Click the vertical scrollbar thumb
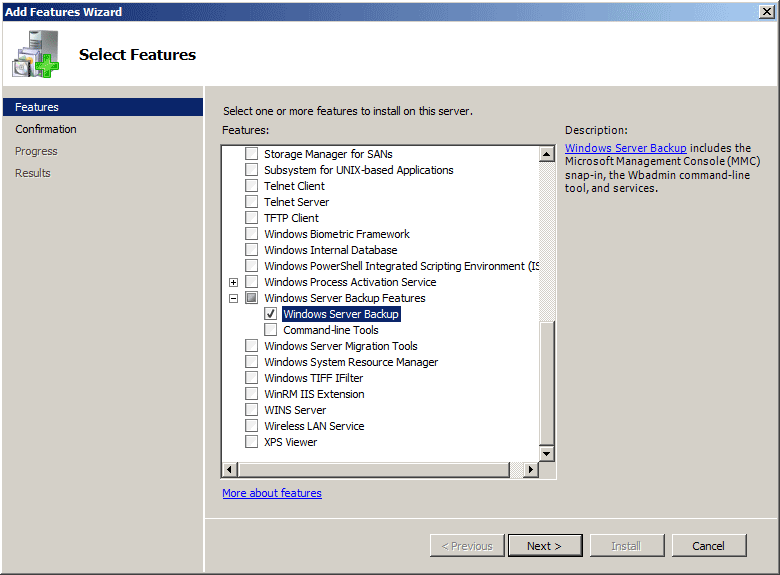 (546, 383)
